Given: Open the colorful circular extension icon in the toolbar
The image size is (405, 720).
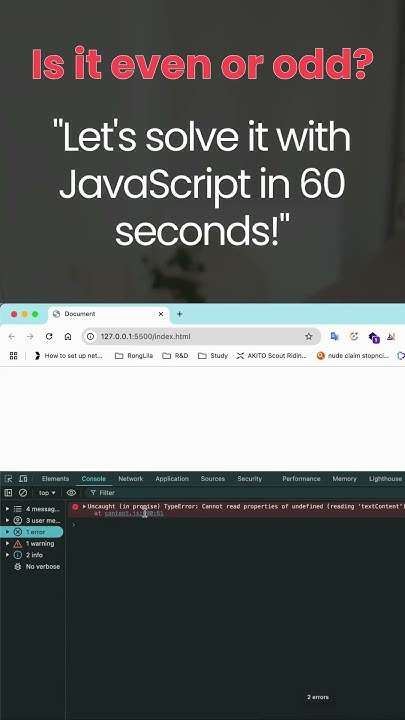Looking at the screenshot, I should (354, 337).
